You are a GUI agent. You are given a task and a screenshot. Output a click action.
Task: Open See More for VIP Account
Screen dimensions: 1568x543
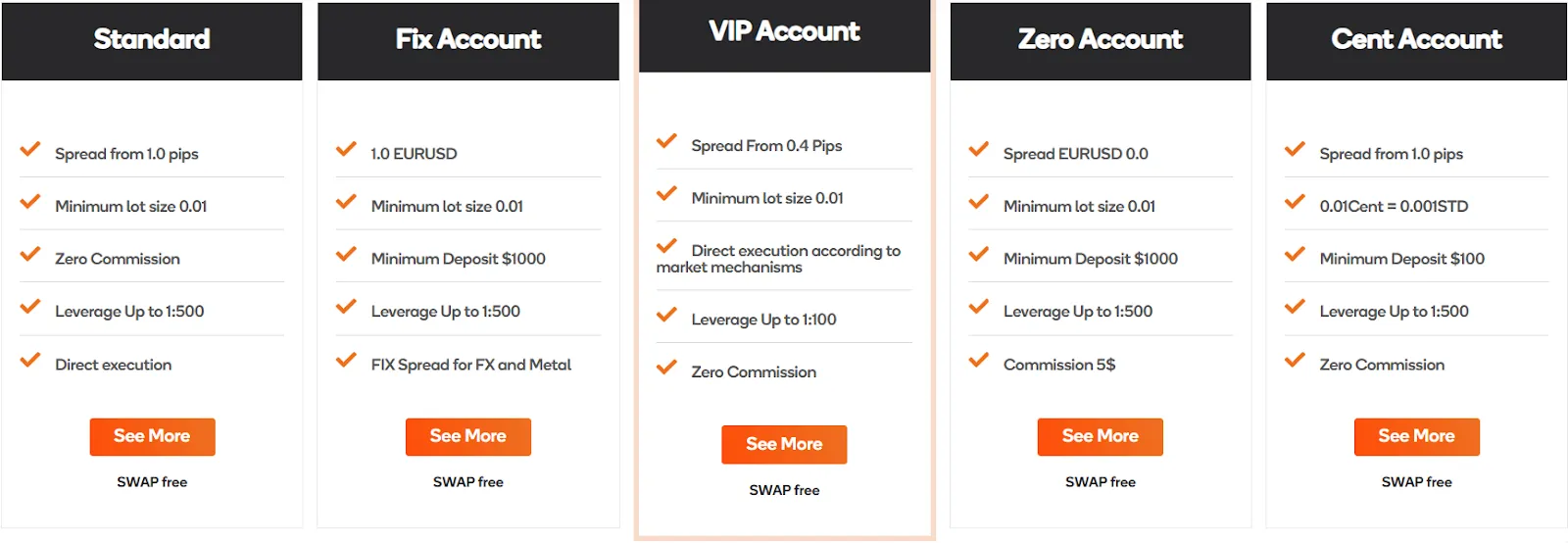784,444
